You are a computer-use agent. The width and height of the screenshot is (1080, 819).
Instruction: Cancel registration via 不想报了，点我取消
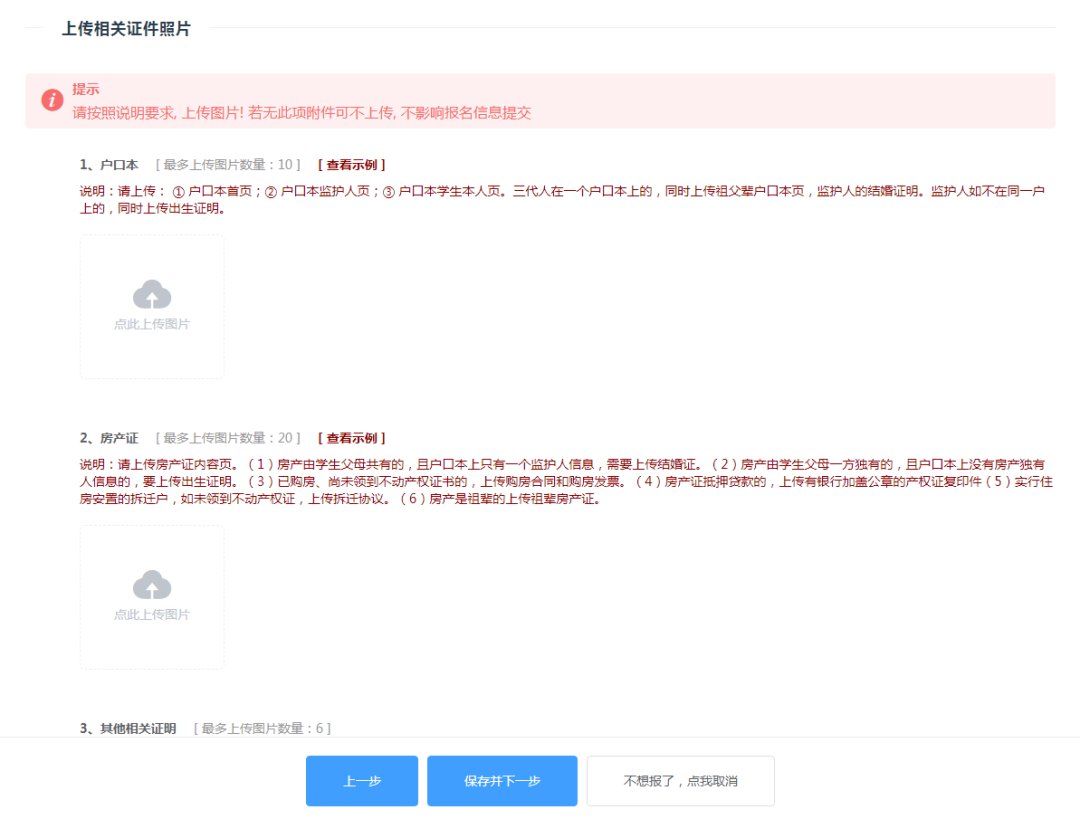point(680,781)
